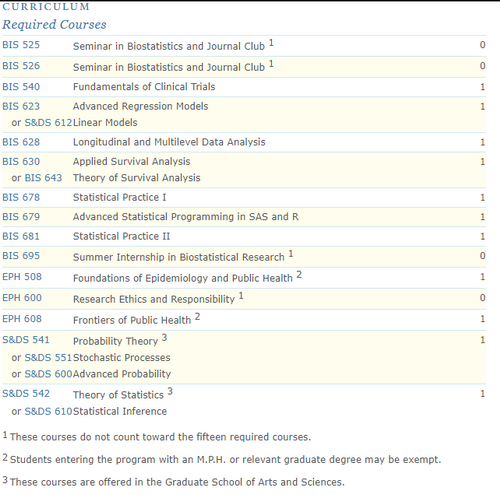The width and height of the screenshot is (500, 495).
Task: Open the BIS 525 course link
Action: pyautogui.click(x=21, y=45)
